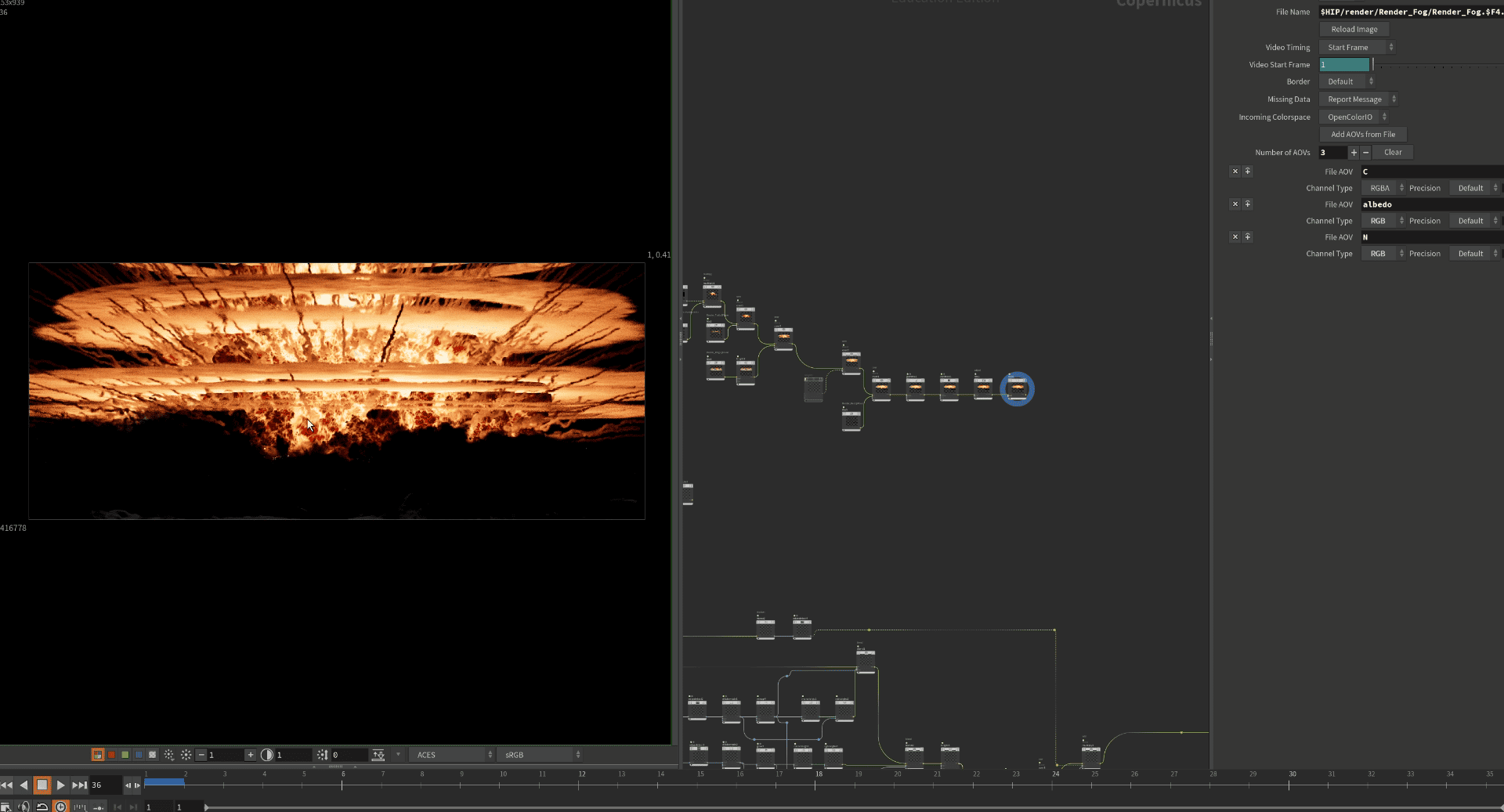The image size is (1504, 812).
Task: Click the auto-range download arrow icon
Action: (x=378, y=755)
